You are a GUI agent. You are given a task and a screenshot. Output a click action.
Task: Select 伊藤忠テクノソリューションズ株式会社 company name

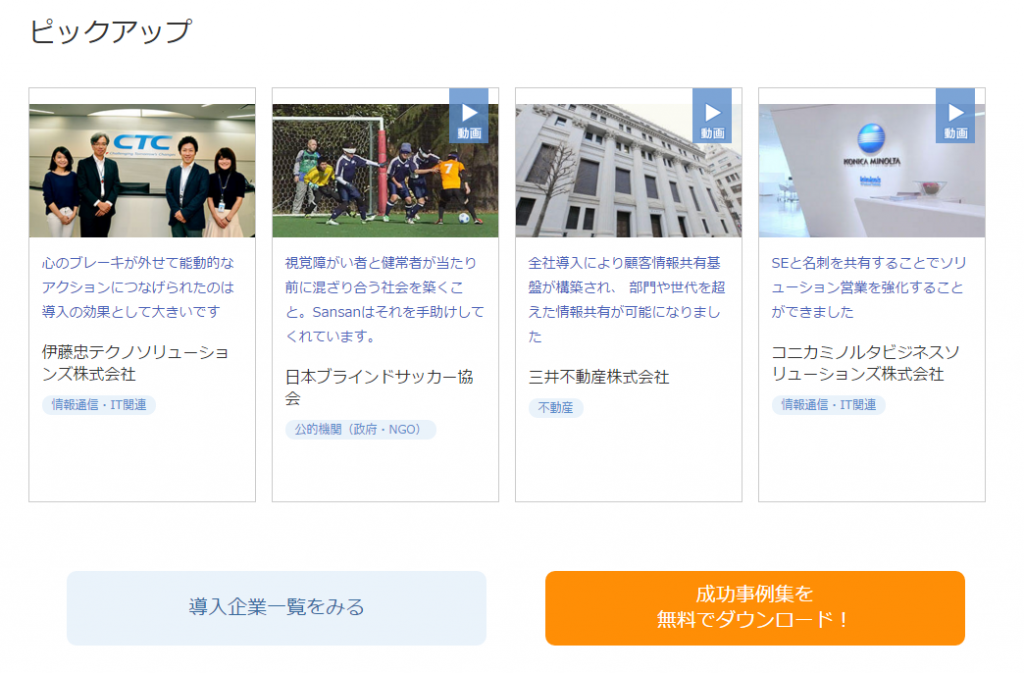pos(135,363)
